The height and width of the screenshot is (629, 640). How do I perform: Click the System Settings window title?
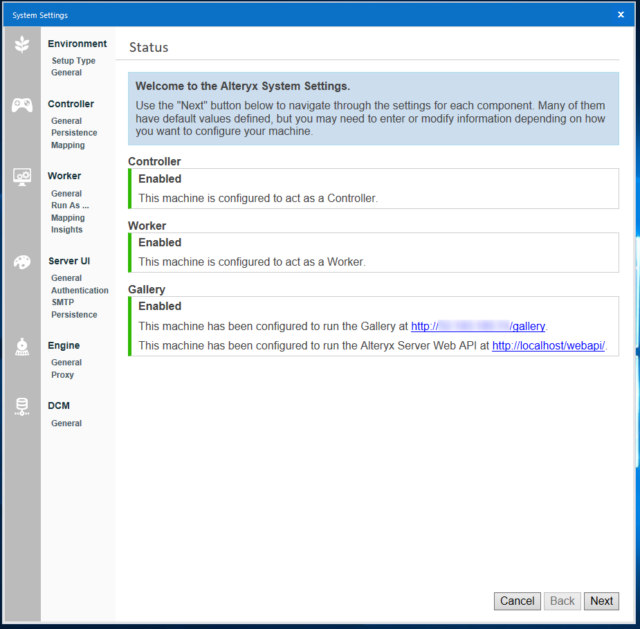tap(40, 15)
